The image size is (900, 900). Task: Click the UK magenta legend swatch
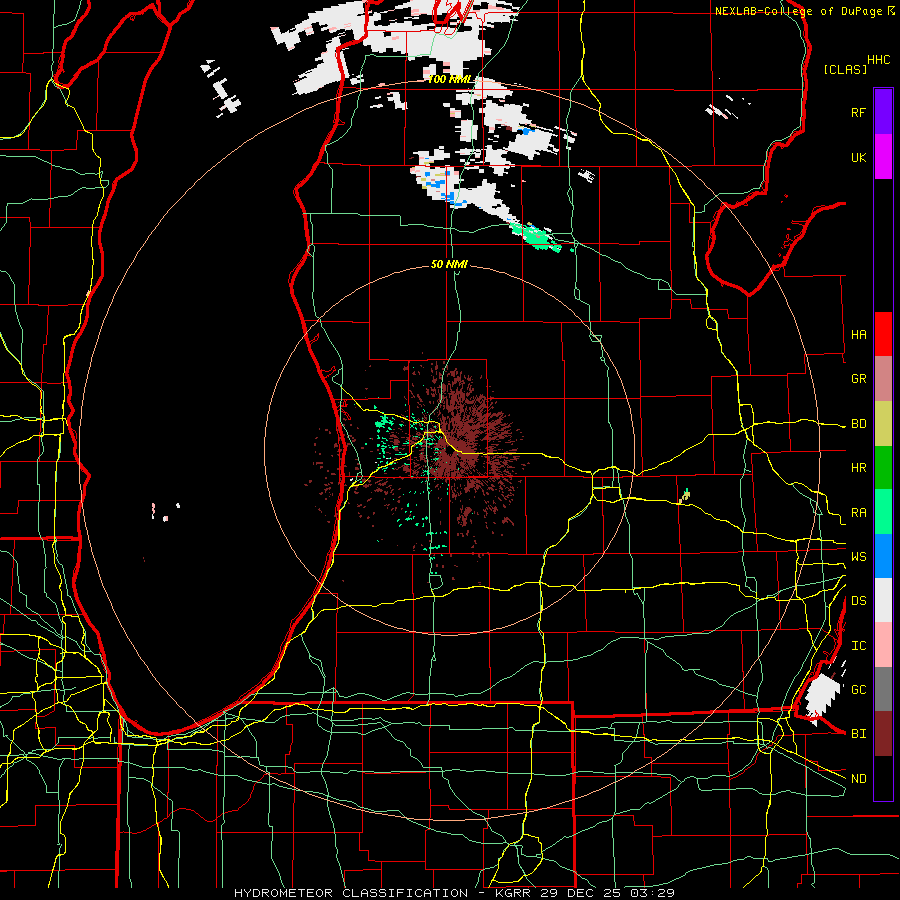point(883,157)
